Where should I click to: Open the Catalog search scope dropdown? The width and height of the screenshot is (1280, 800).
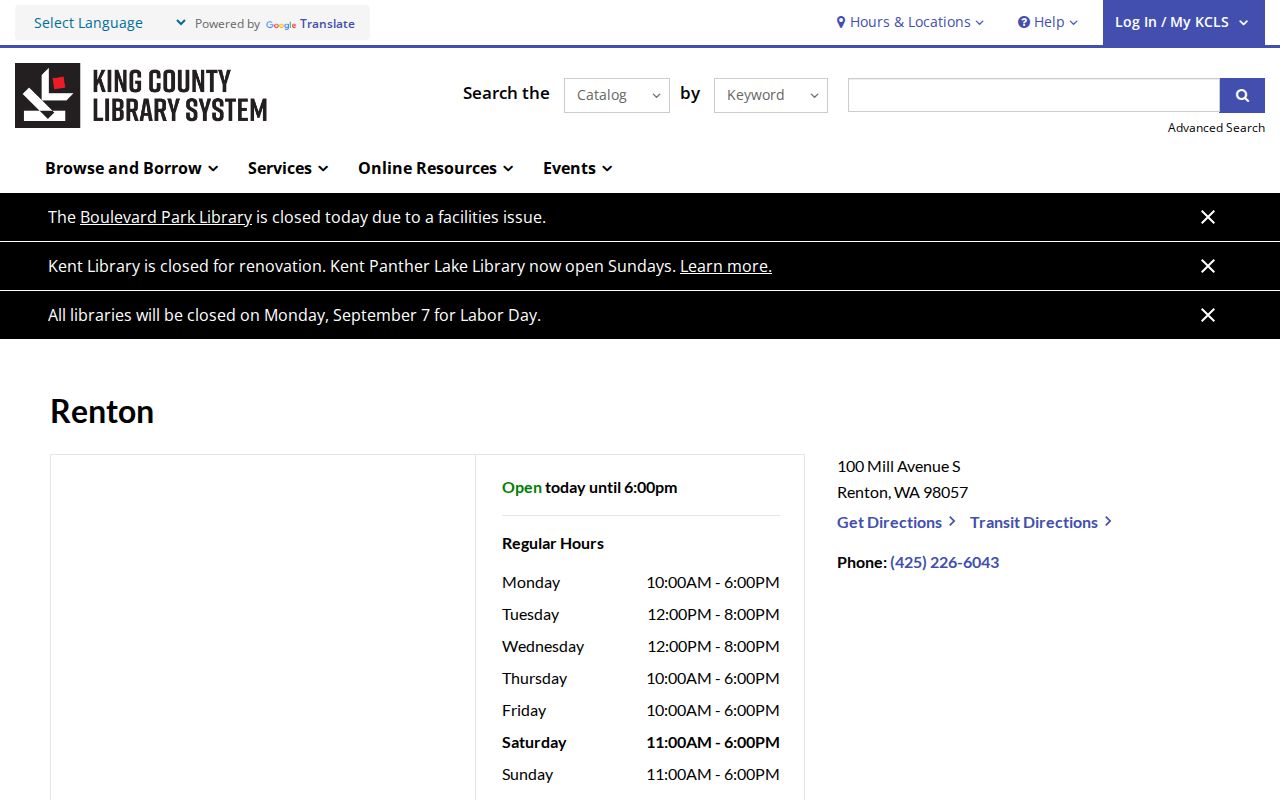(617, 95)
